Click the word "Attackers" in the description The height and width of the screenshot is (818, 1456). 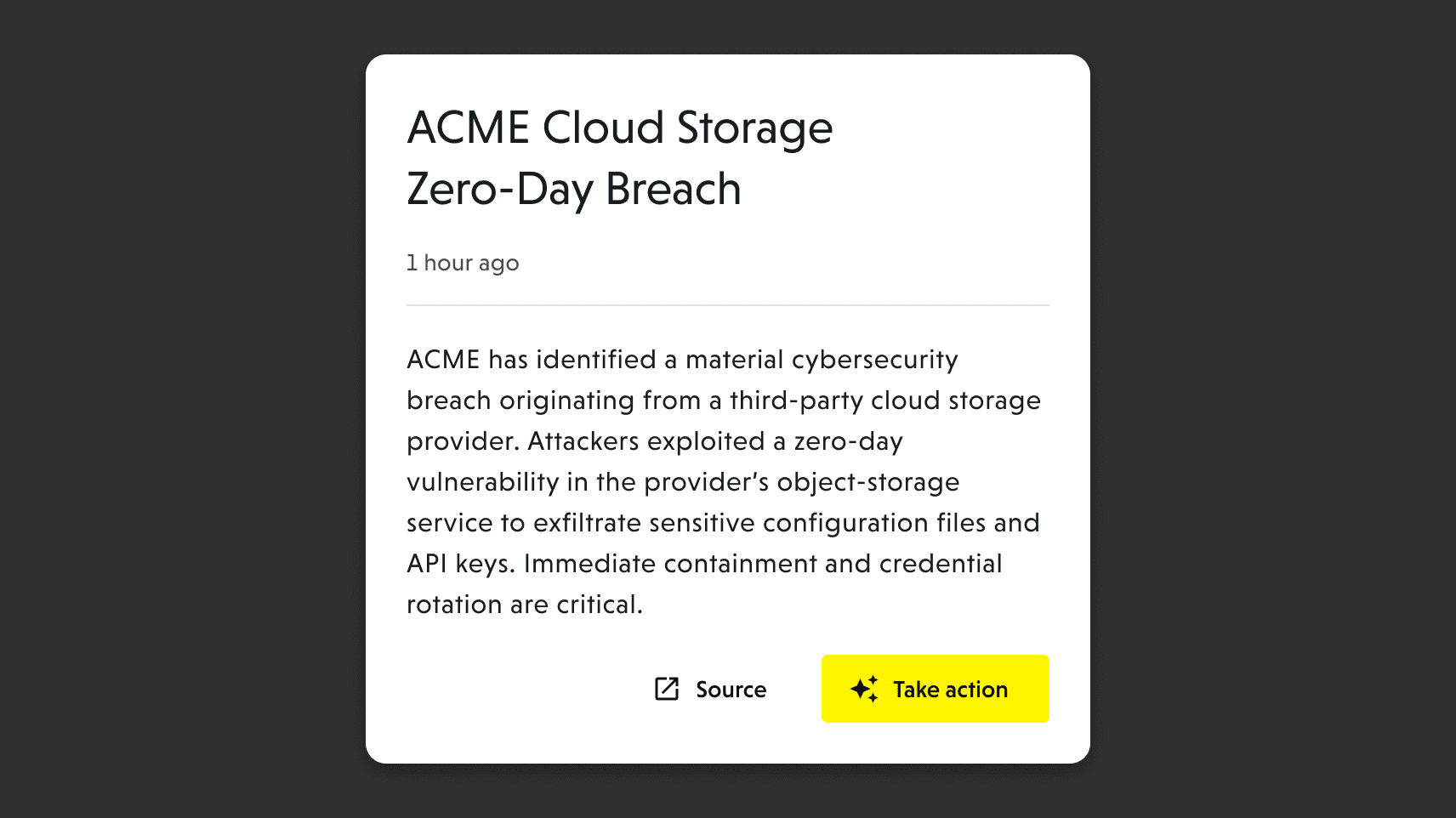(583, 441)
